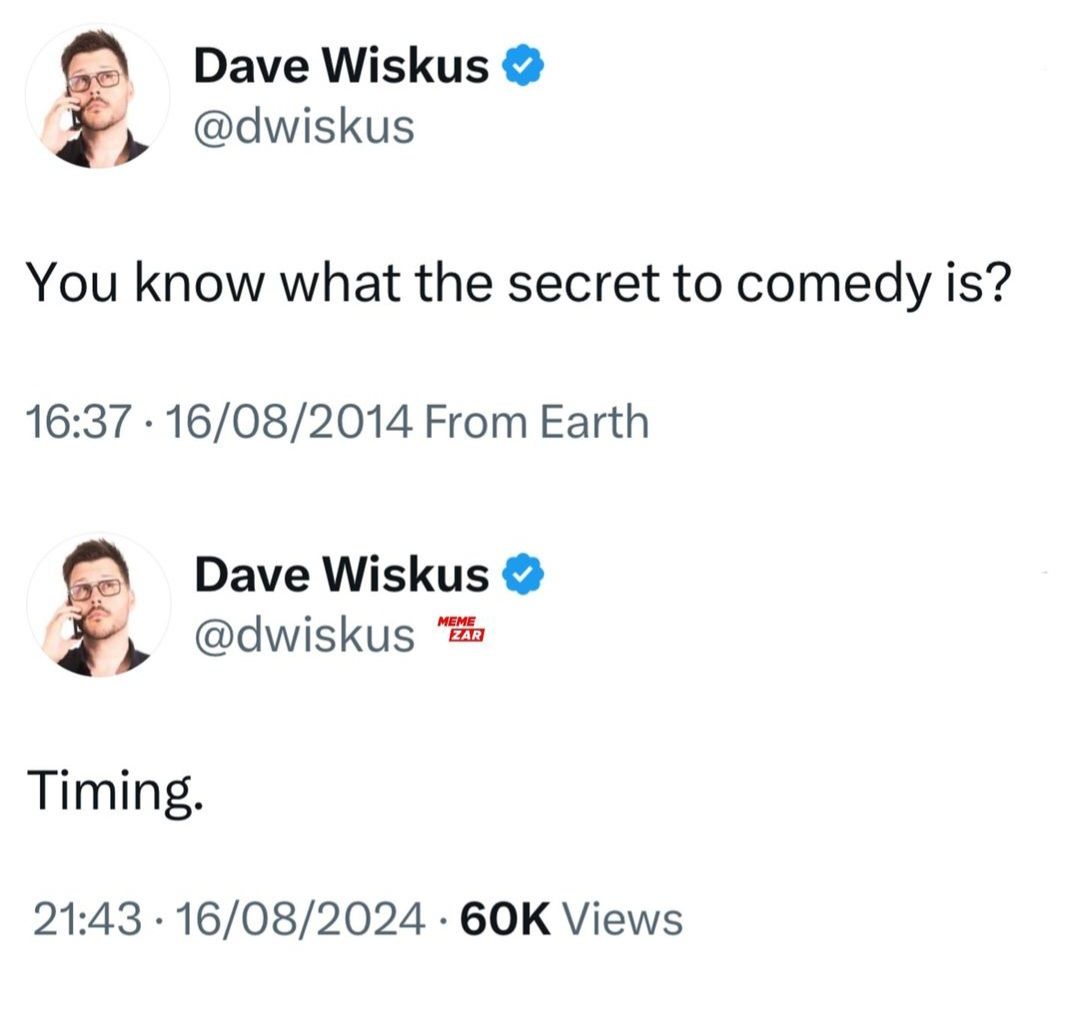Click the word 'comedy' in the first tweet
The image size is (1080, 1018).
click(x=832, y=285)
